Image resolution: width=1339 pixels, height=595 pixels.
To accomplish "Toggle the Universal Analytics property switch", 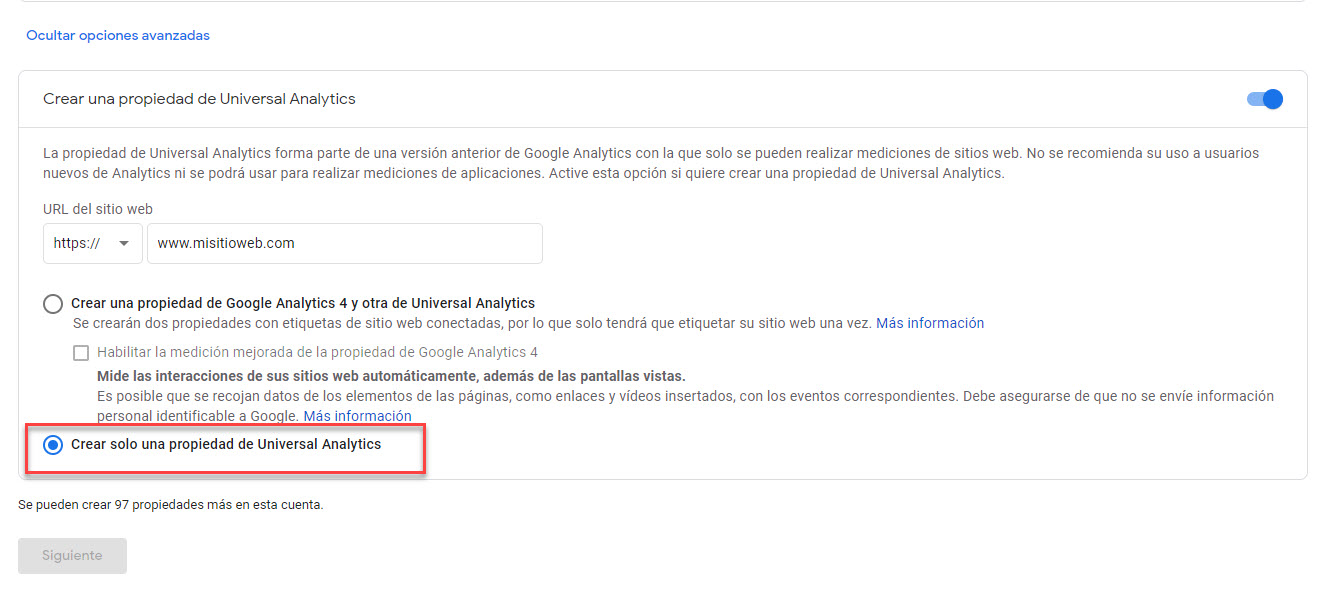I will click(x=1265, y=99).
